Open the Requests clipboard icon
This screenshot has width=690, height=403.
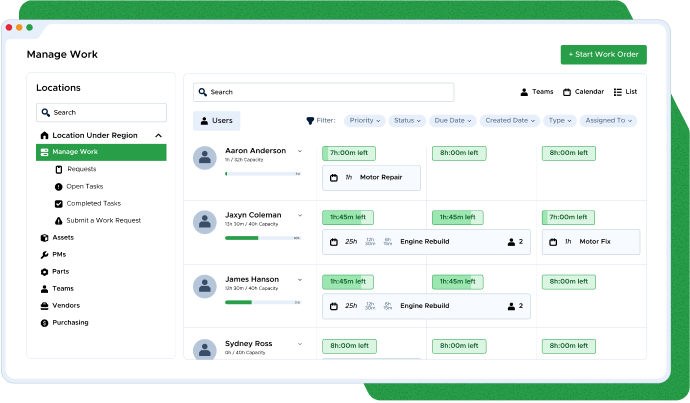[59, 169]
